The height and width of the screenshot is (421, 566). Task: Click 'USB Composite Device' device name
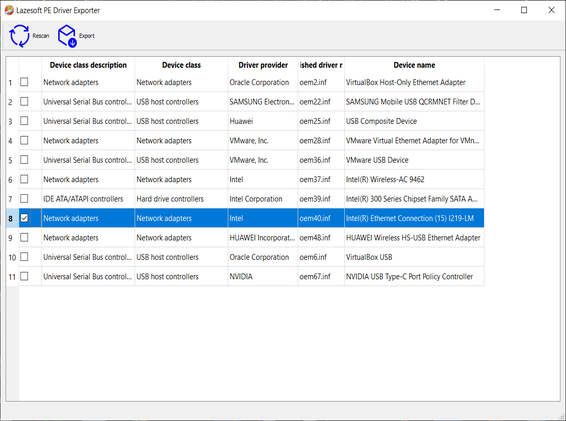(x=414, y=121)
